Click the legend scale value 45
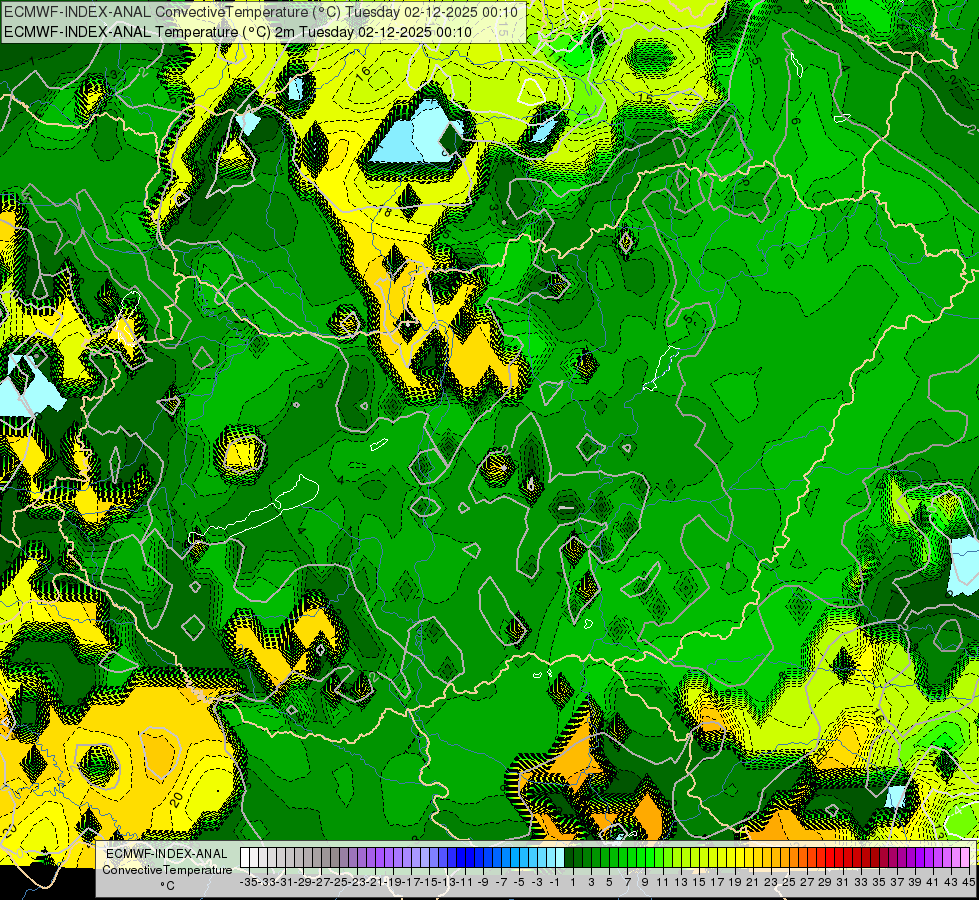 pyautogui.click(x=968, y=882)
